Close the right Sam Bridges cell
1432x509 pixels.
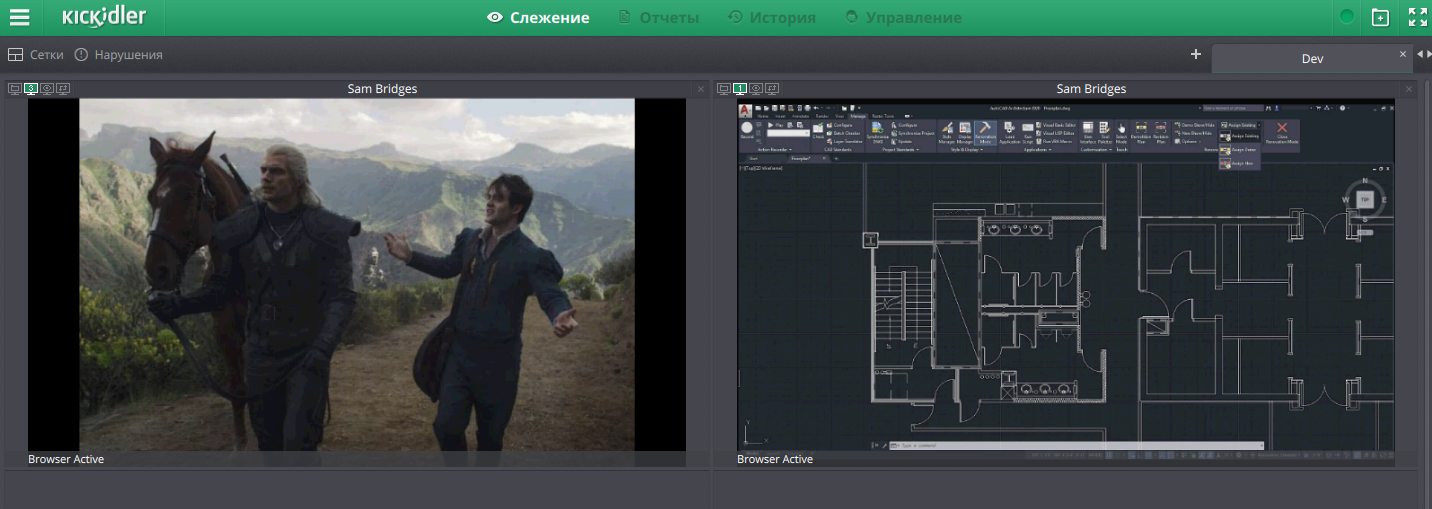coord(1409,89)
